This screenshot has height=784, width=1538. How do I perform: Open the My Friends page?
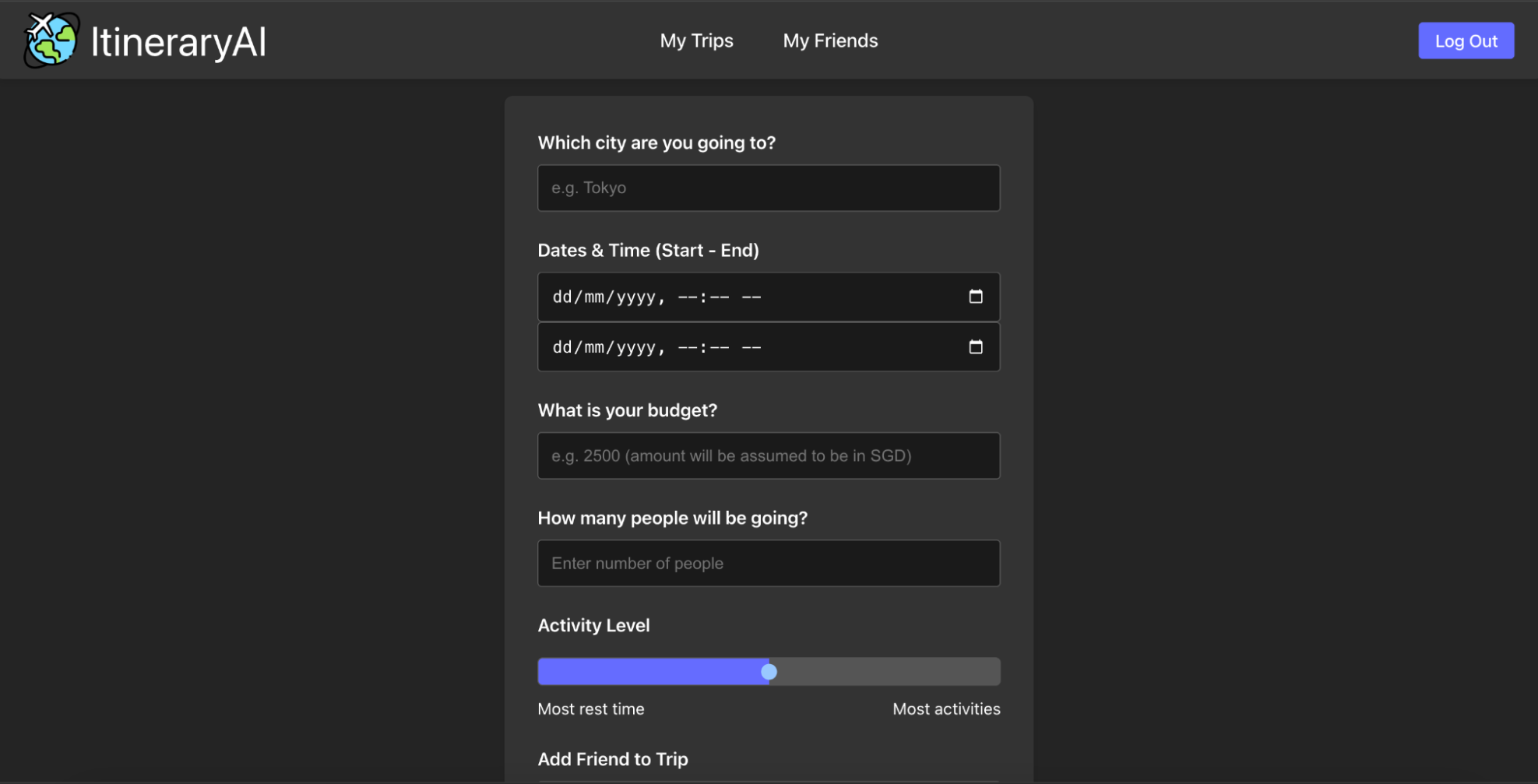[829, 40]
